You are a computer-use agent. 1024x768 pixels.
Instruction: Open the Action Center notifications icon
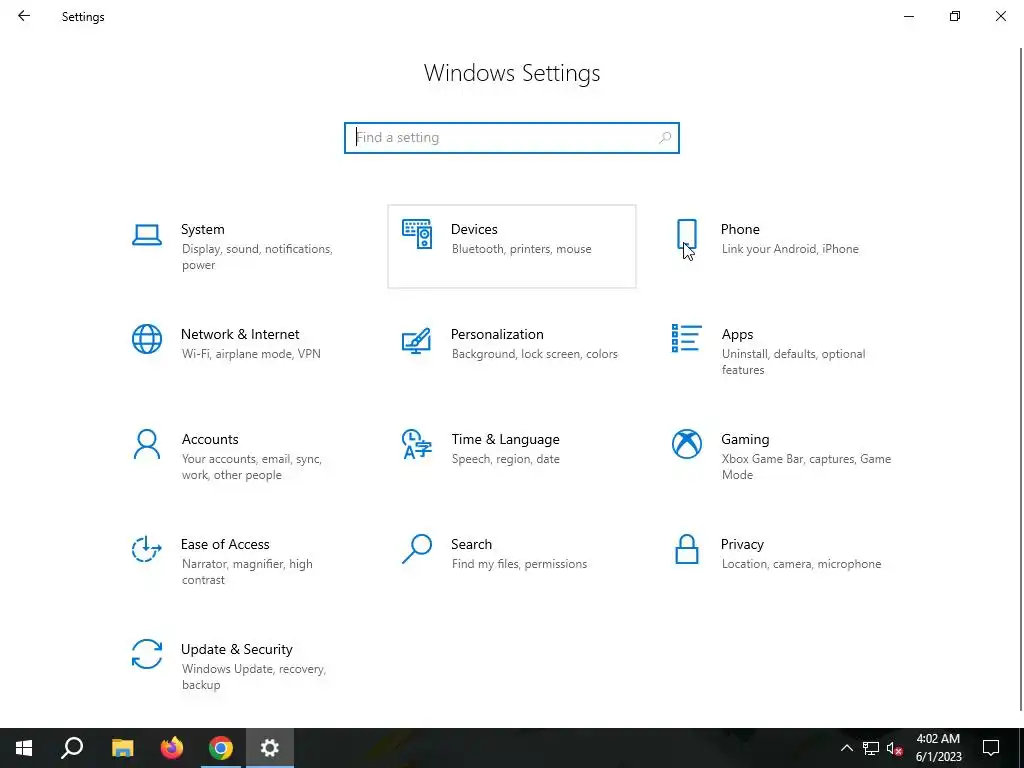click(991, 748)
